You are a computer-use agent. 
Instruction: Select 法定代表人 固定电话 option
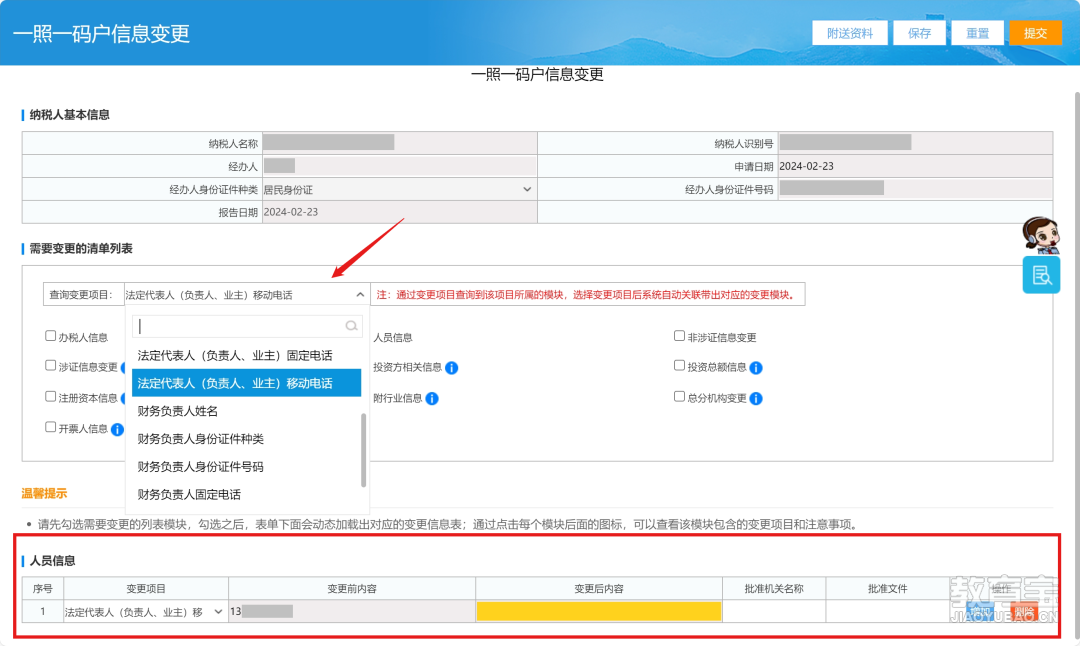247,355
